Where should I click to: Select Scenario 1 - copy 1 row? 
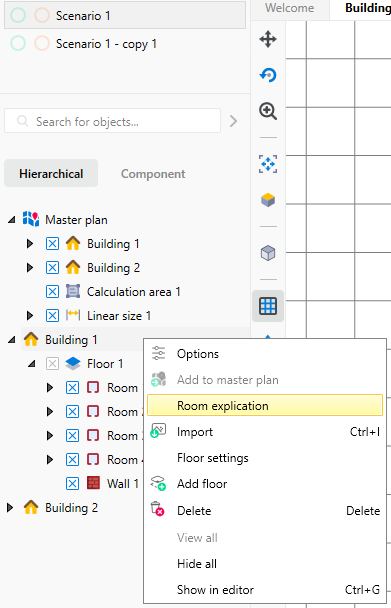pos(125,43)
